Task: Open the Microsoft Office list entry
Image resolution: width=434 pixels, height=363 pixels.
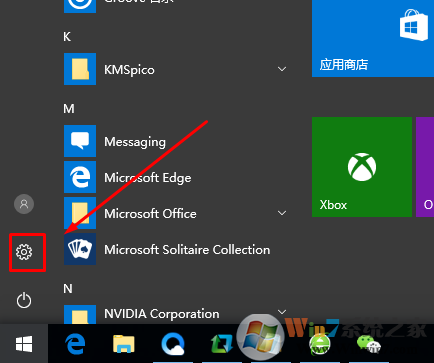Action: tap(177, 213)
